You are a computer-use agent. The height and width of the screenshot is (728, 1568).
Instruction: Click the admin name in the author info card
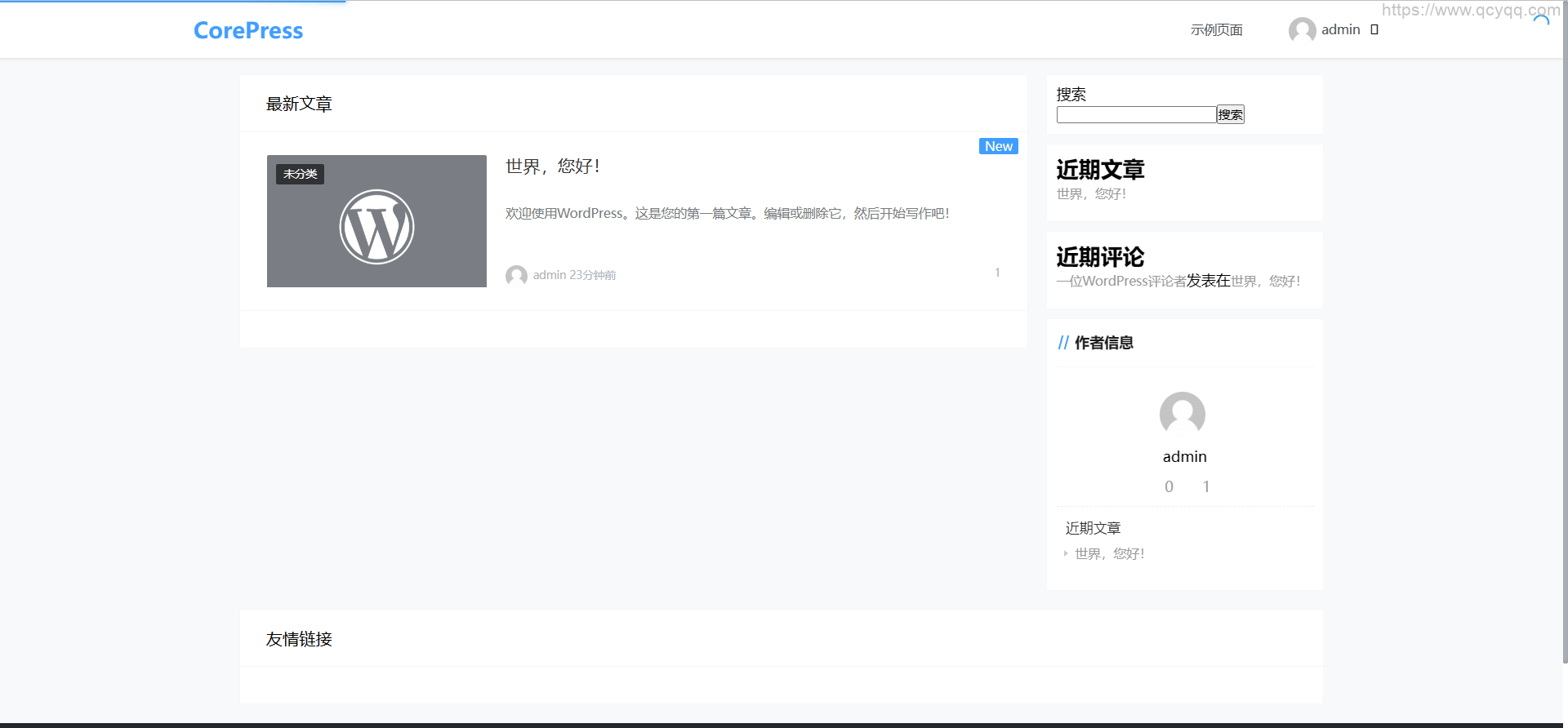[x=1184, y=457]
